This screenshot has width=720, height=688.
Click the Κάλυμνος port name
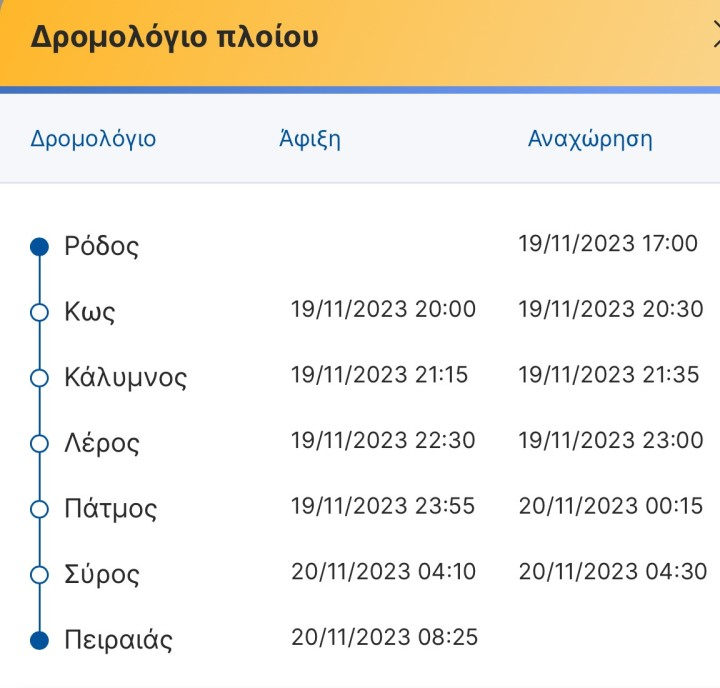(125, 378)
